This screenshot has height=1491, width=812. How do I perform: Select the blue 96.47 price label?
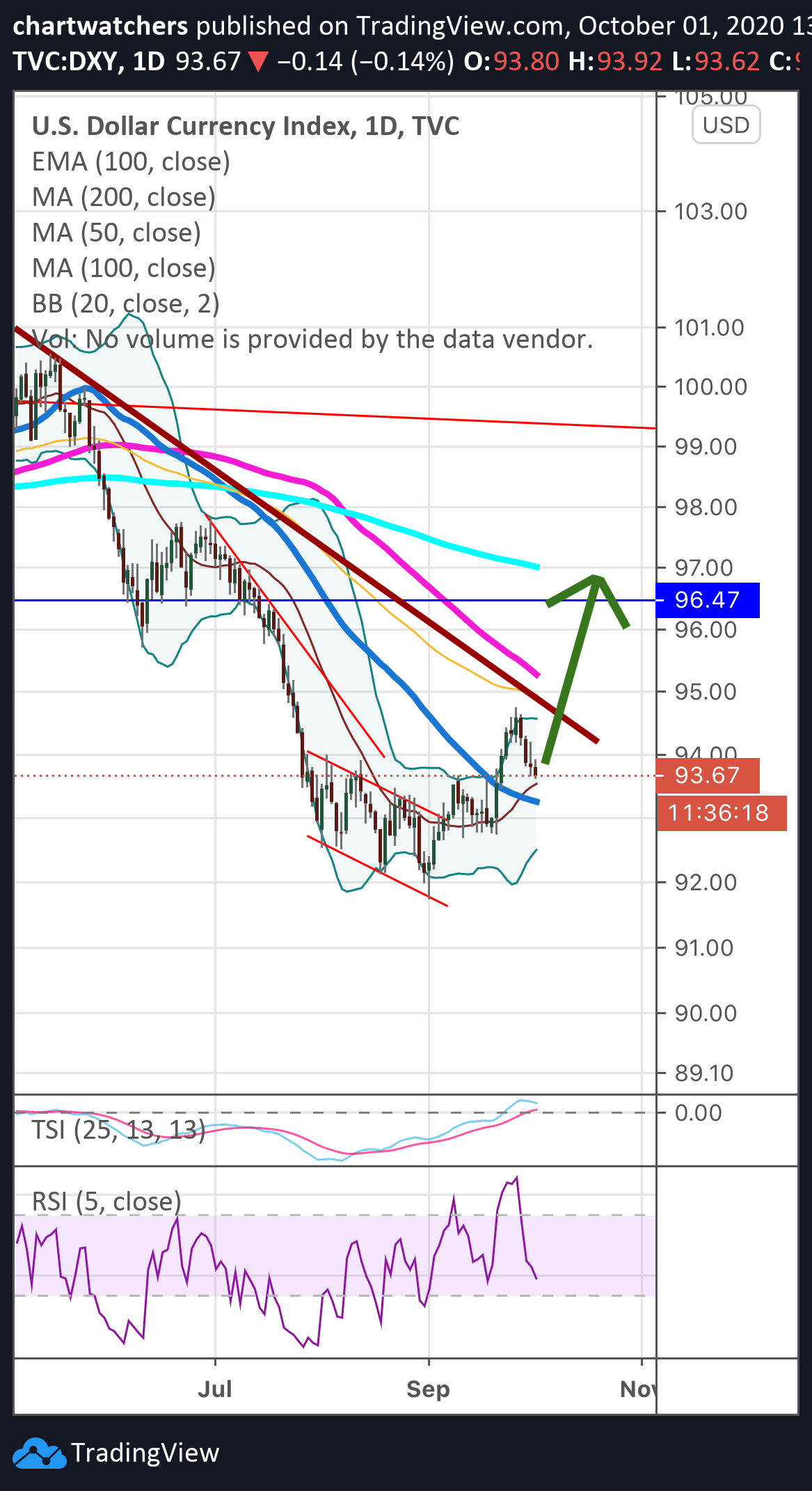708,599
